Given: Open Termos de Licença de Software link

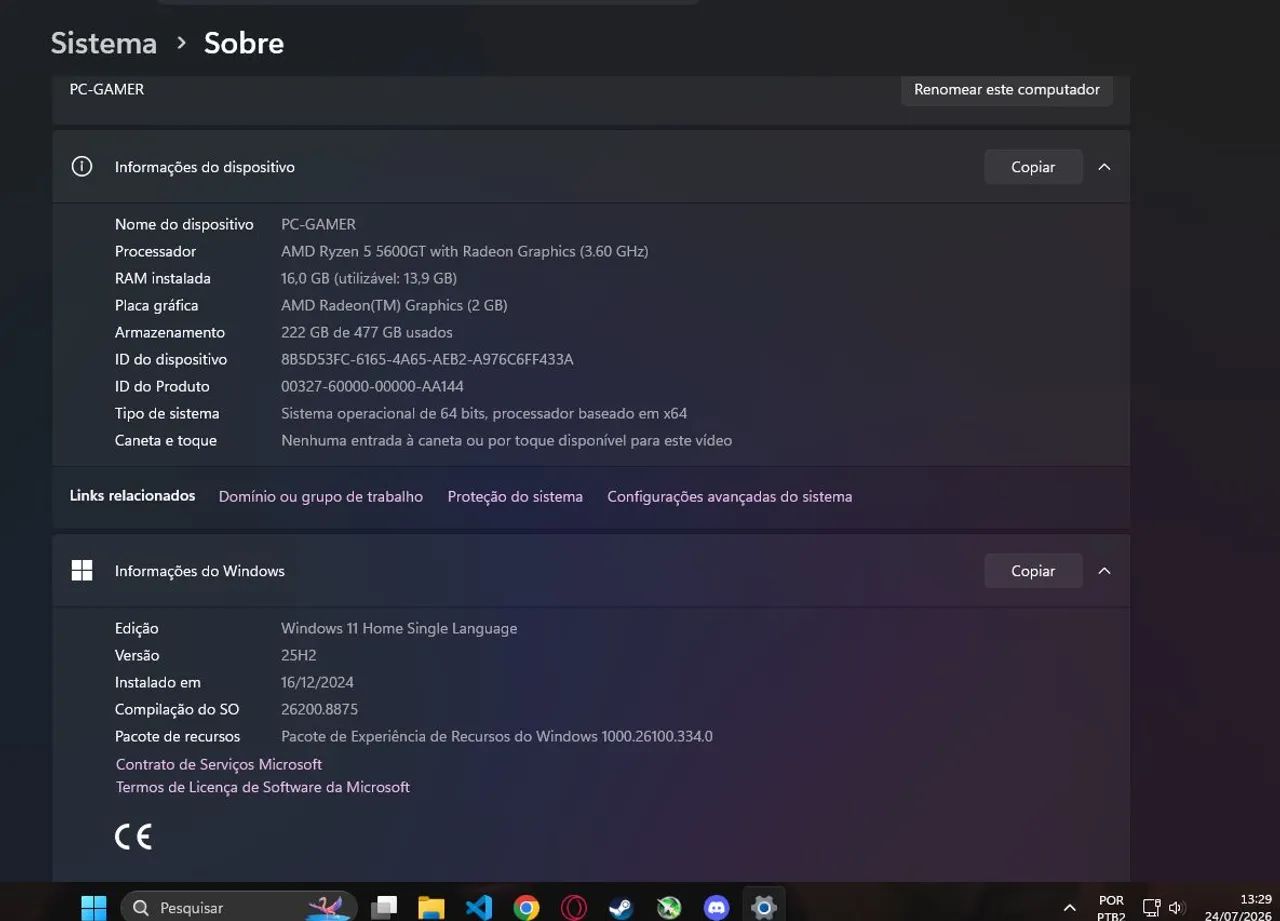Looking at the screenshot, I should (x=263, y=788).
